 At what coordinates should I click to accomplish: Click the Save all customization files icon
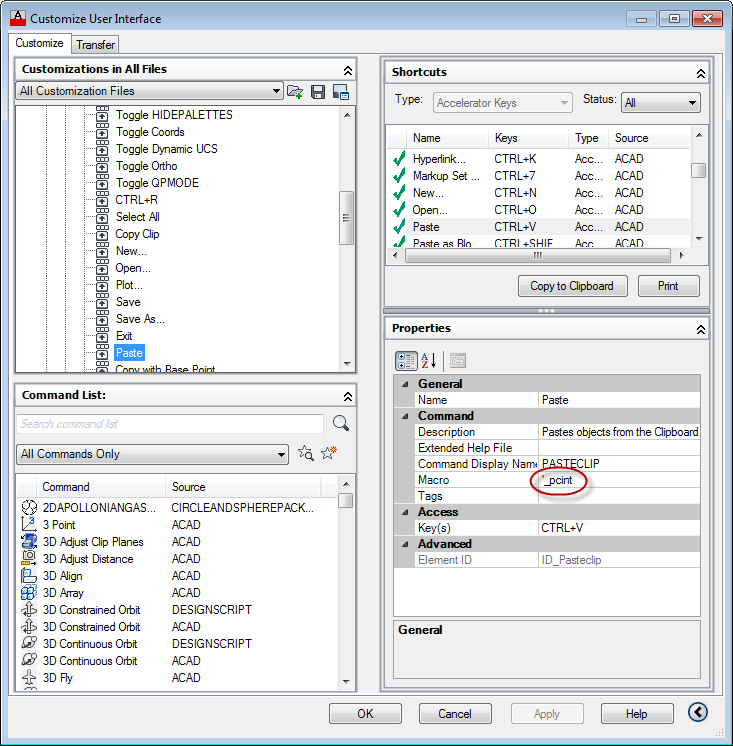318,91
